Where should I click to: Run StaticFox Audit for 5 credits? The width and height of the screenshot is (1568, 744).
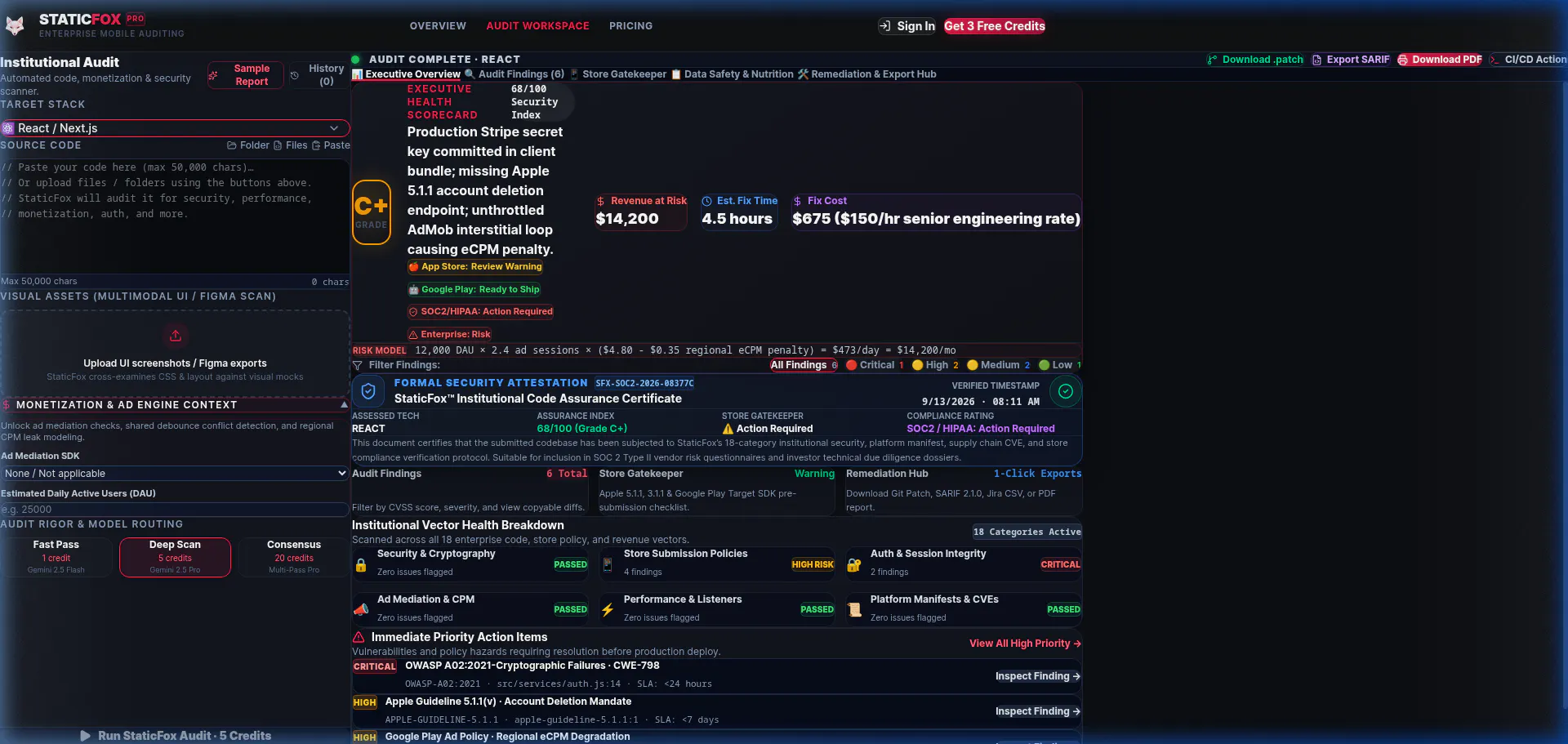pos(175,736)
